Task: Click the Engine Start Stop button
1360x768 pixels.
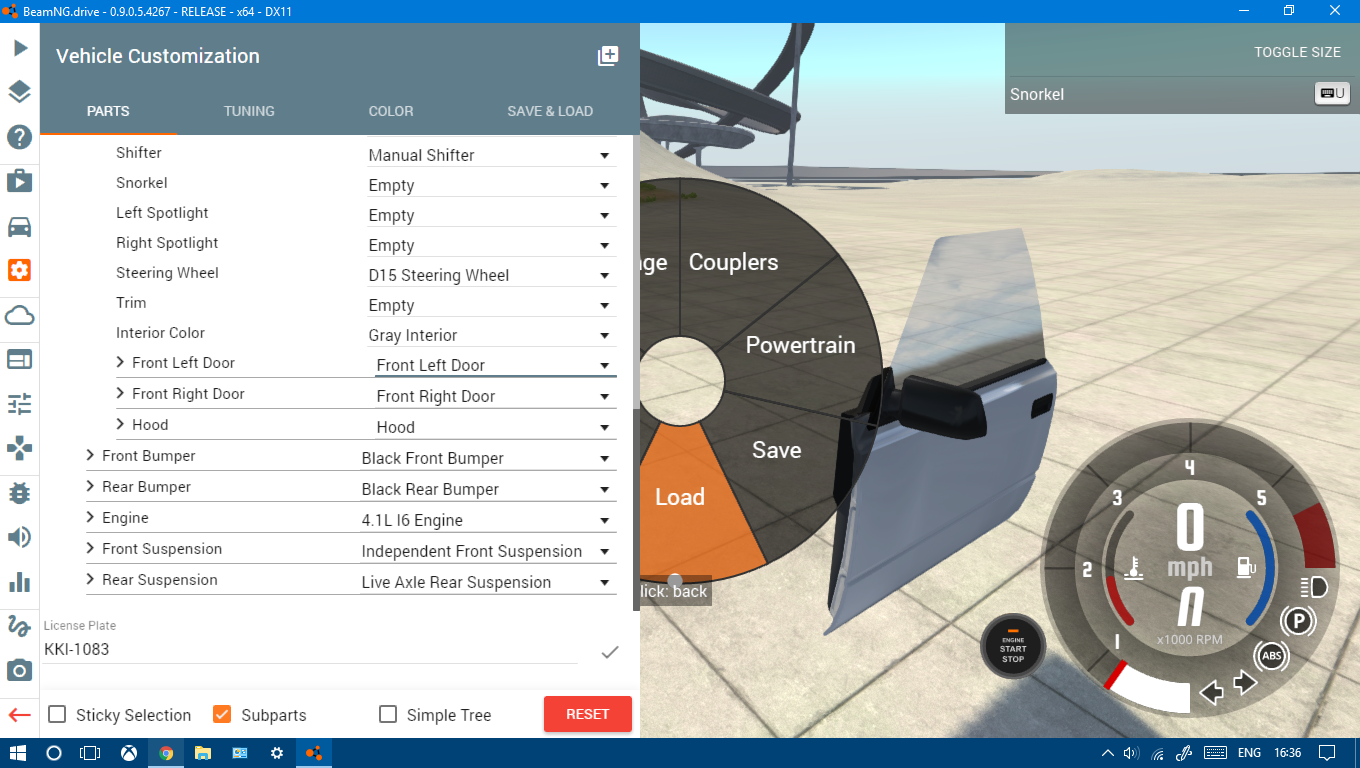Action: coord(1013,646)
